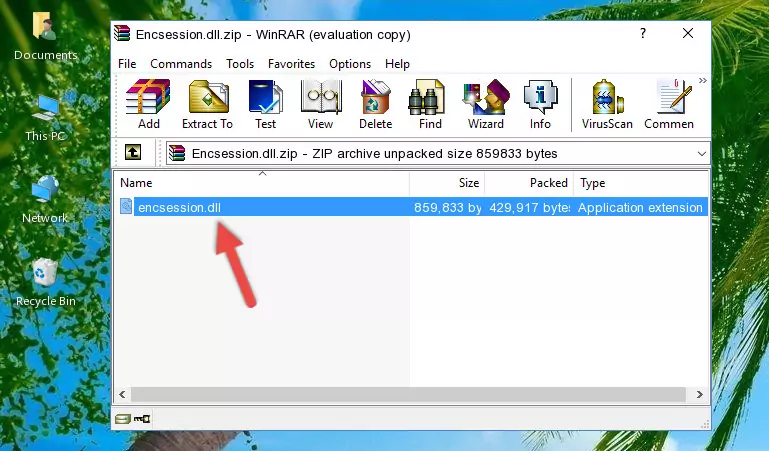Click the drive icon in status bar
The image size is (769, 451).
(123, 419)
